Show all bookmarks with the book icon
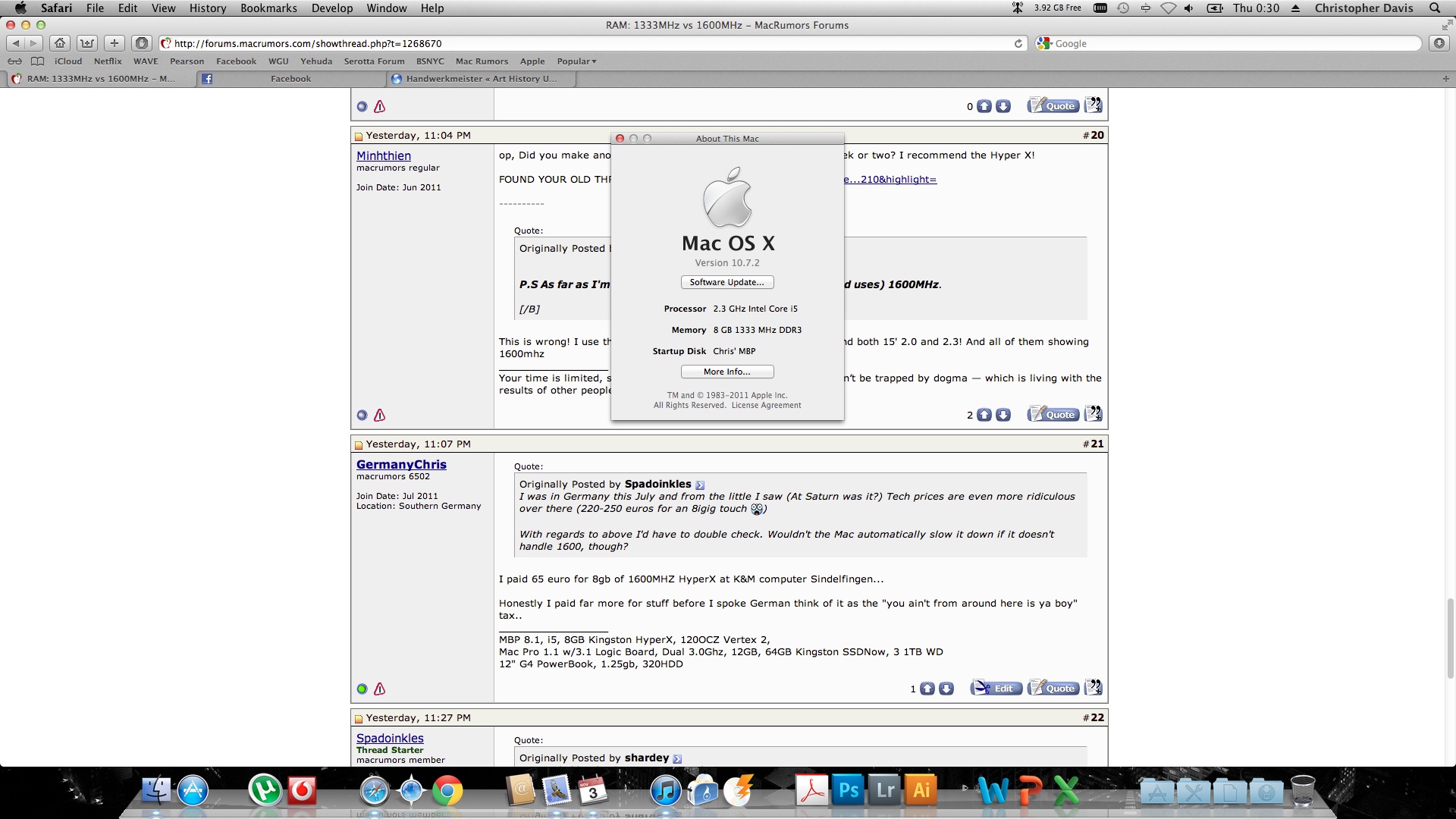1456x819 pixels. click(37, 61)
